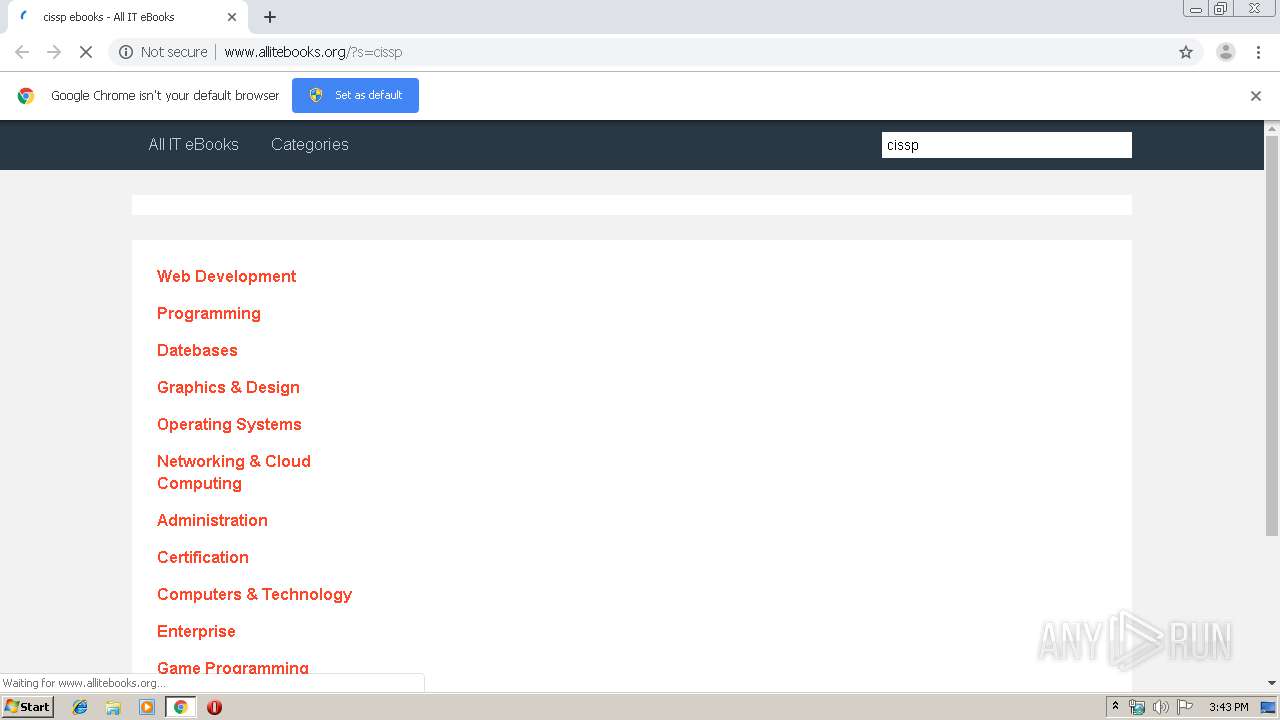Open the Chrome profile avatar
The width and height of the screenshot is (1280, 720).
[1226, 52]
